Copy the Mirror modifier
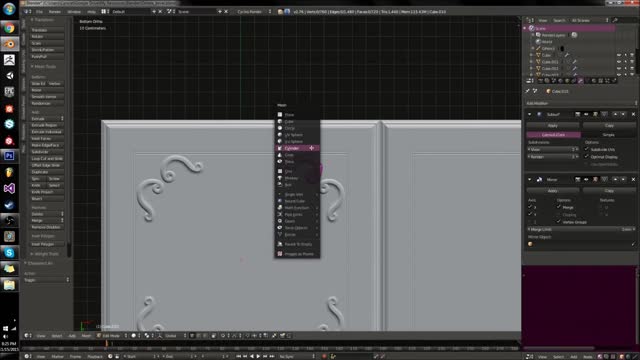The image size is (640, 360). pyautogui.click(x=609, y=191)
